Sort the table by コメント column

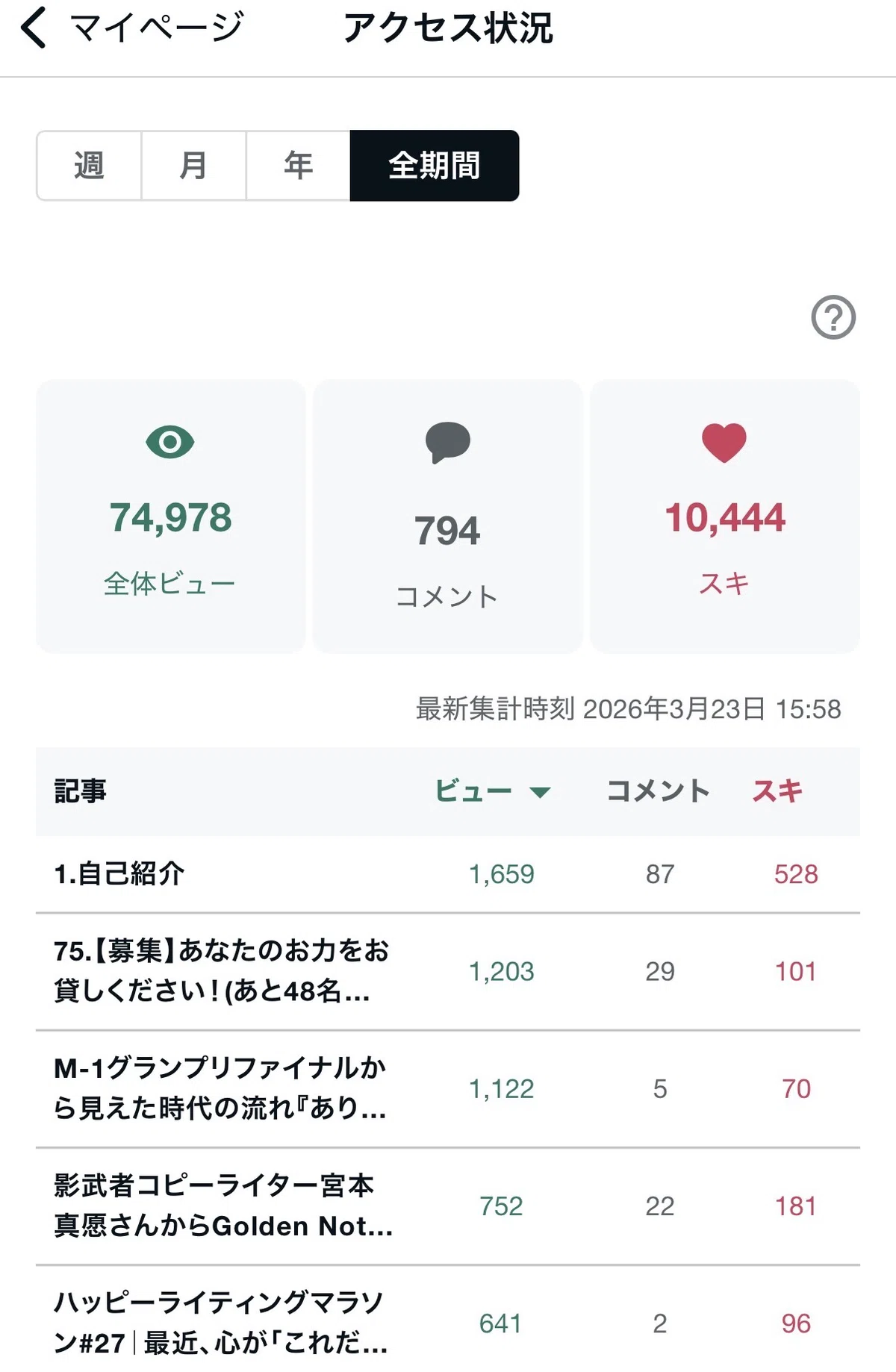pos(658,791)
